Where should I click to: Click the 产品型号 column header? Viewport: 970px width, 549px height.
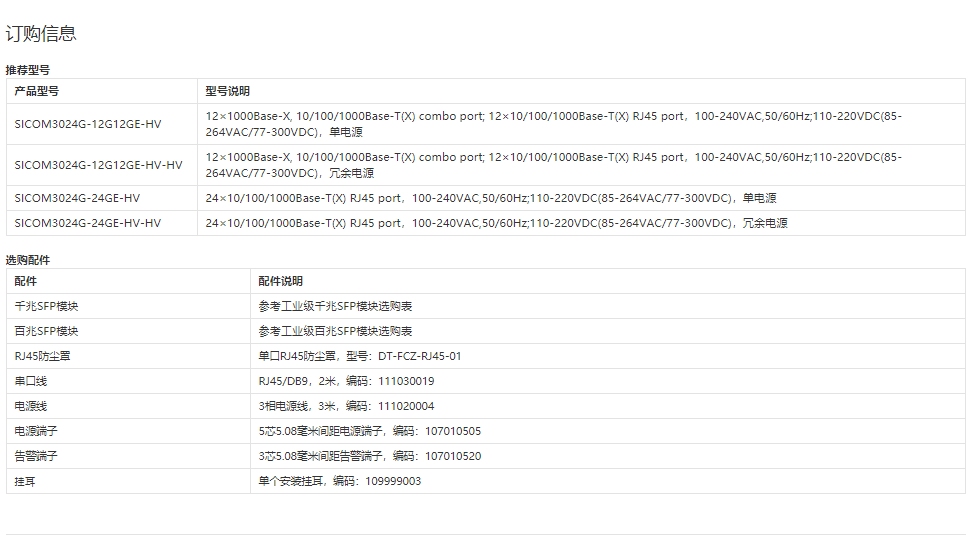point(37,91)
